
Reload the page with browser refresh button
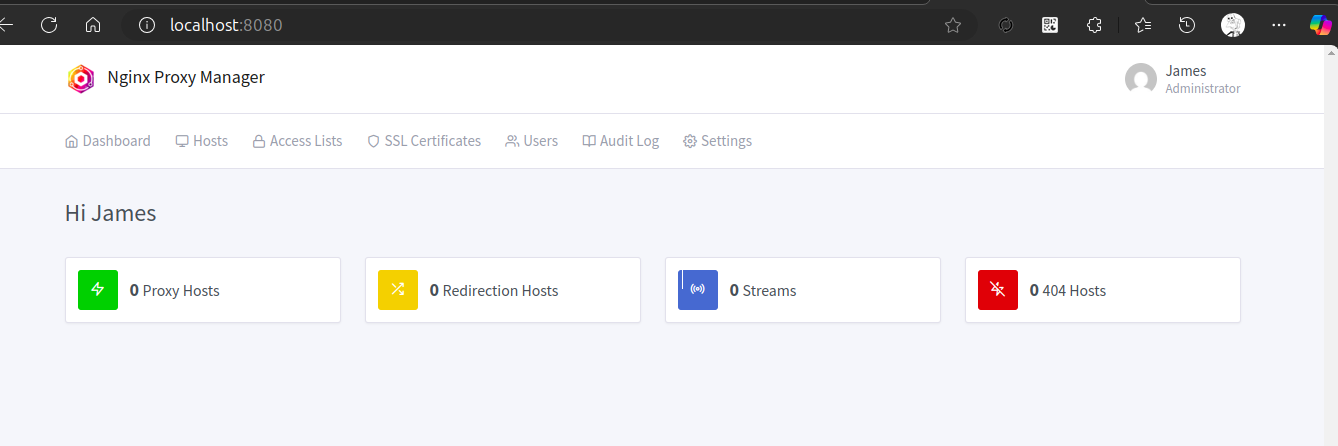pos(49,25)
